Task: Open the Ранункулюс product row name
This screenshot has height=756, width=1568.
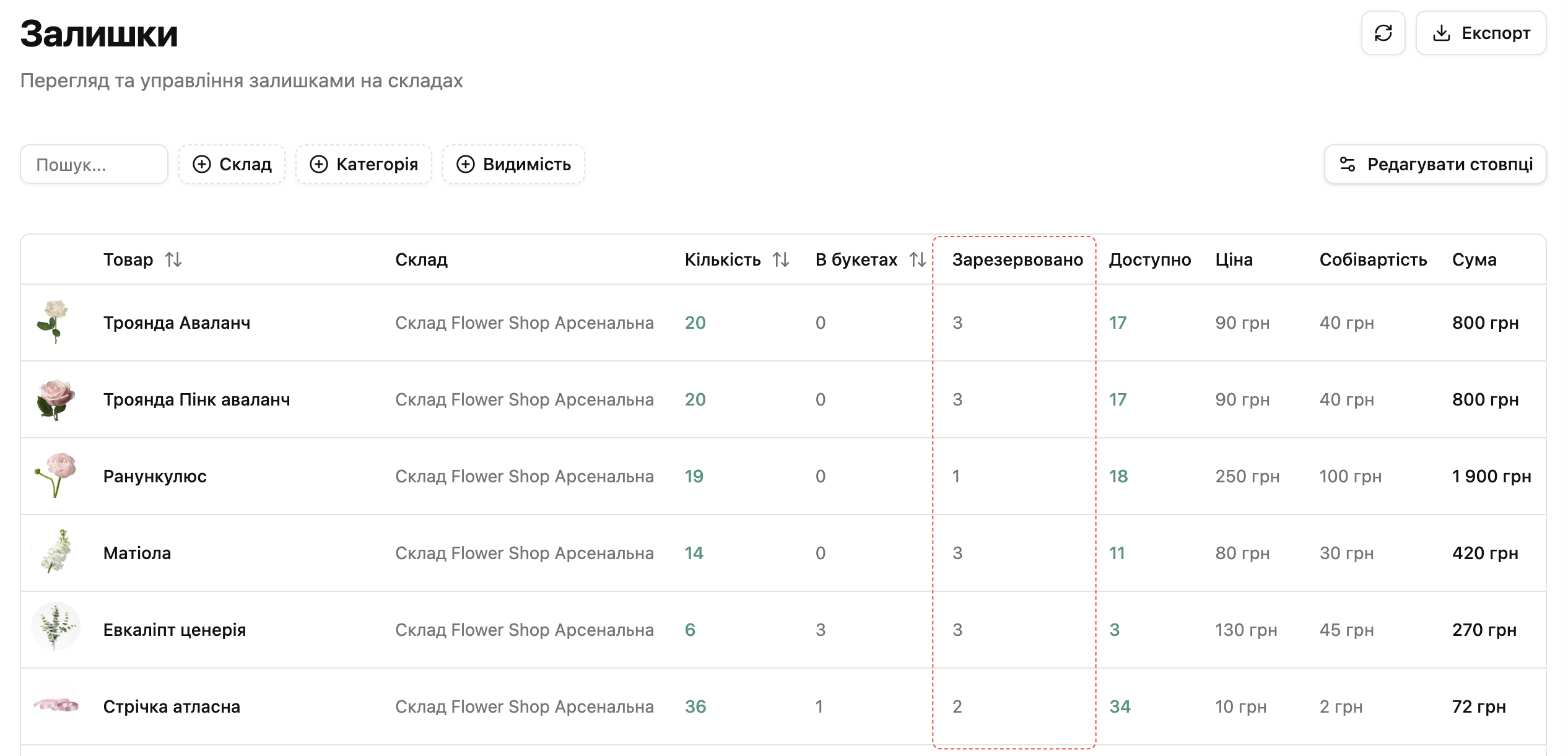Action: 155,476
